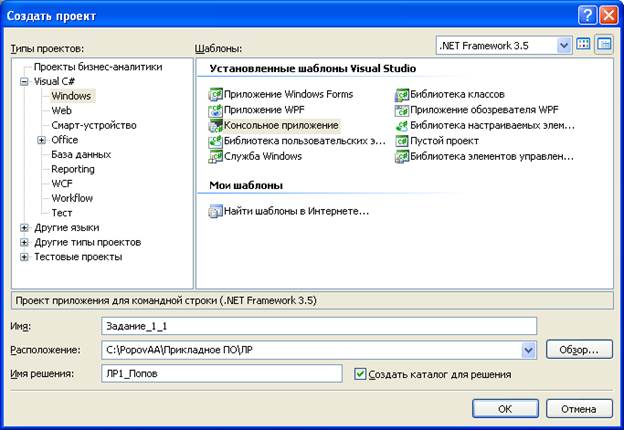Open the dialog help question-mark button
Screen dimensions: 624x430
click(x=587, y=16)
